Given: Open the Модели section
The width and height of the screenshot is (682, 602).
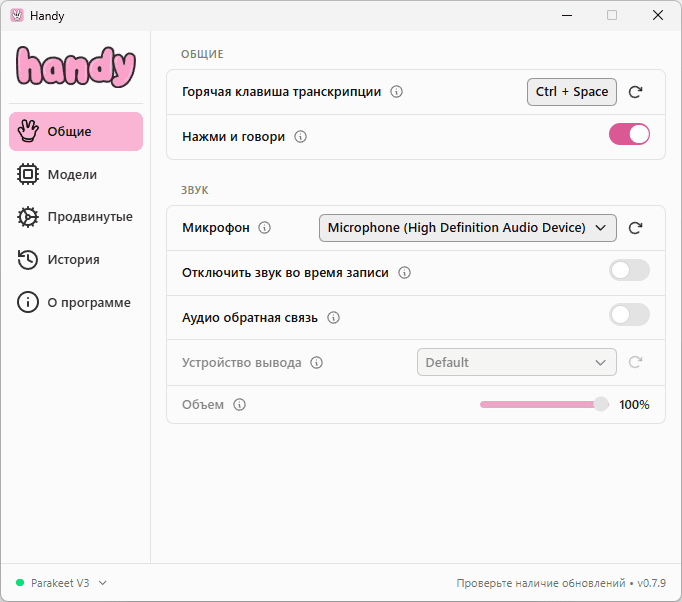Looking at the screenshot, I should (76, 174).
